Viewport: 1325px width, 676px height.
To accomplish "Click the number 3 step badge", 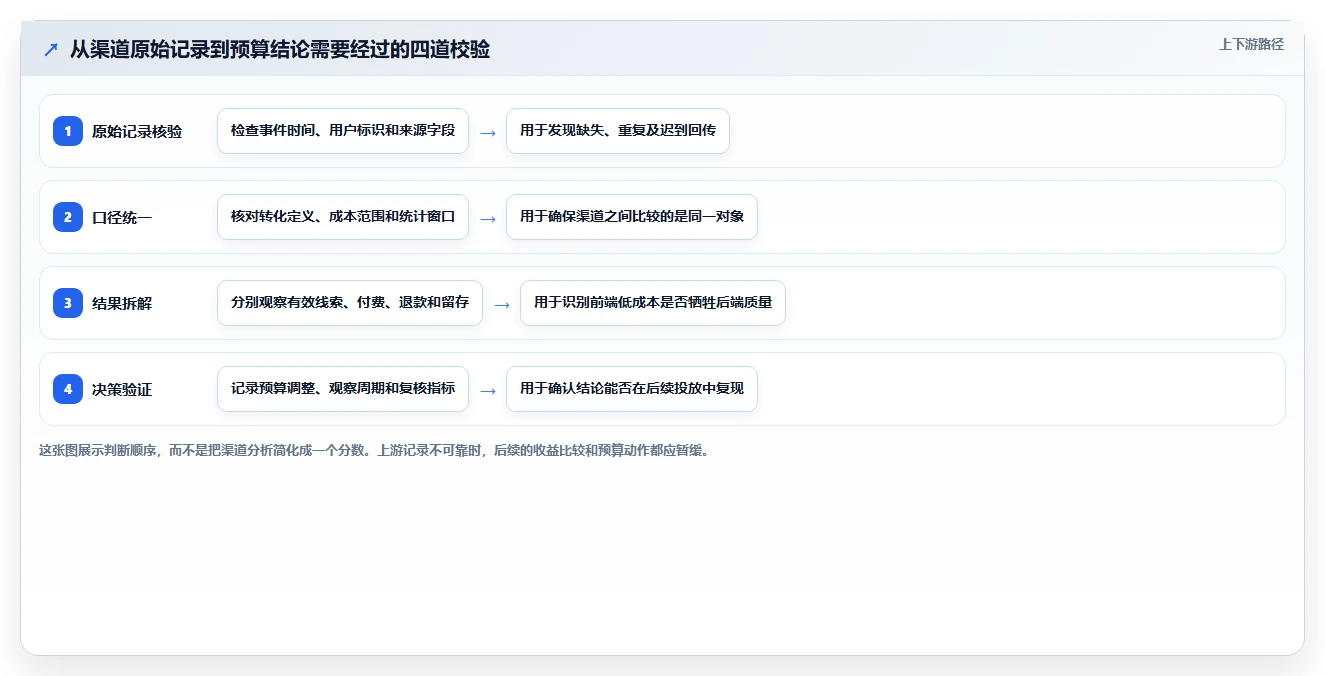I will coord(68,303).
